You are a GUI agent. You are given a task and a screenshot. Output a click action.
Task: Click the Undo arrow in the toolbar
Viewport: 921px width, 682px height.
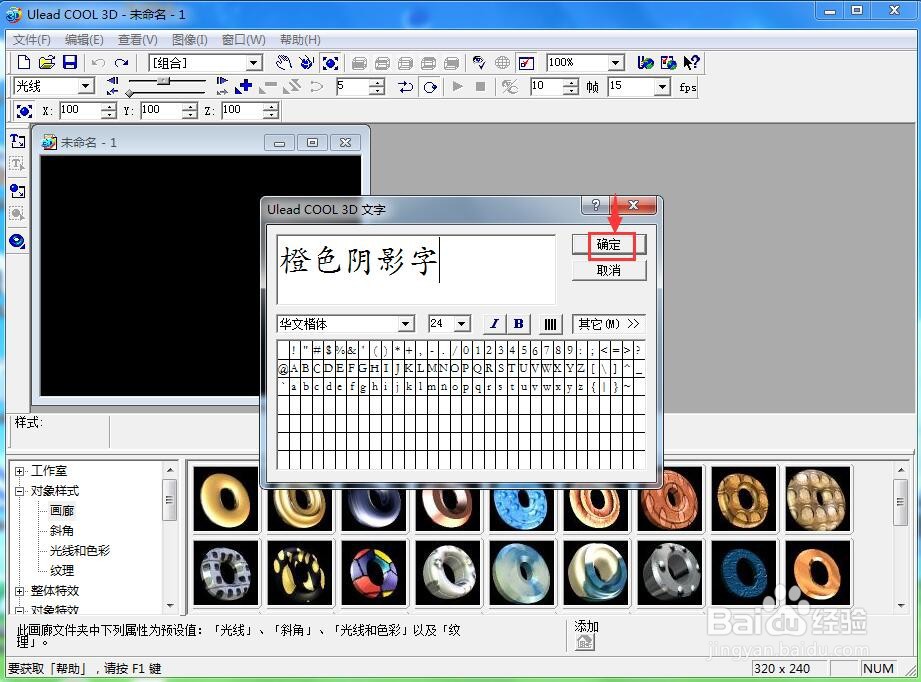tap(98, 62)
